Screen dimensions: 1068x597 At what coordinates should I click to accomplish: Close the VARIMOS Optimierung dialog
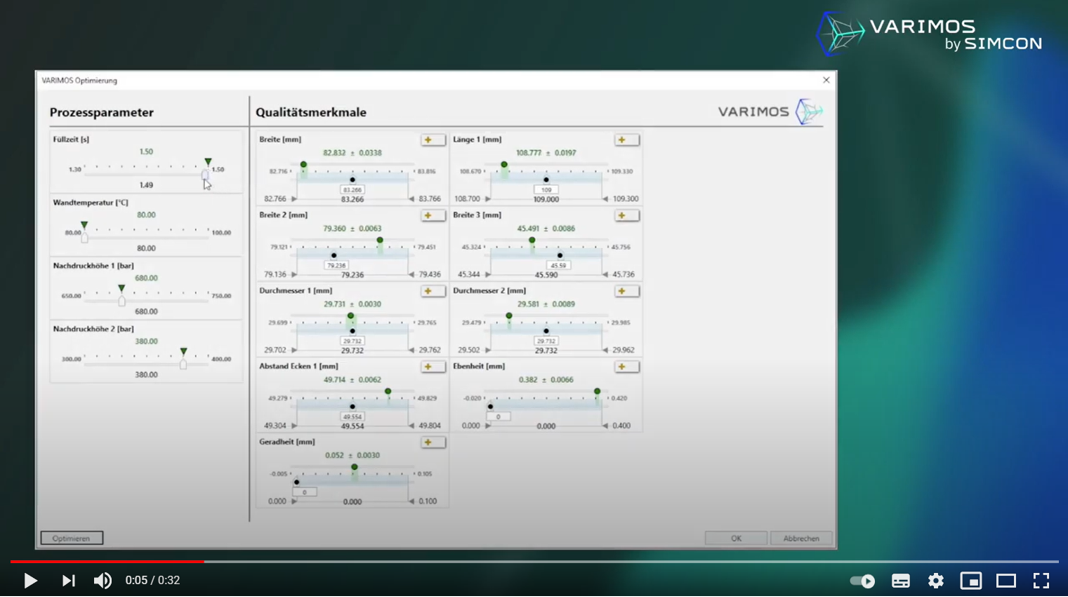(x=826, y=80)
